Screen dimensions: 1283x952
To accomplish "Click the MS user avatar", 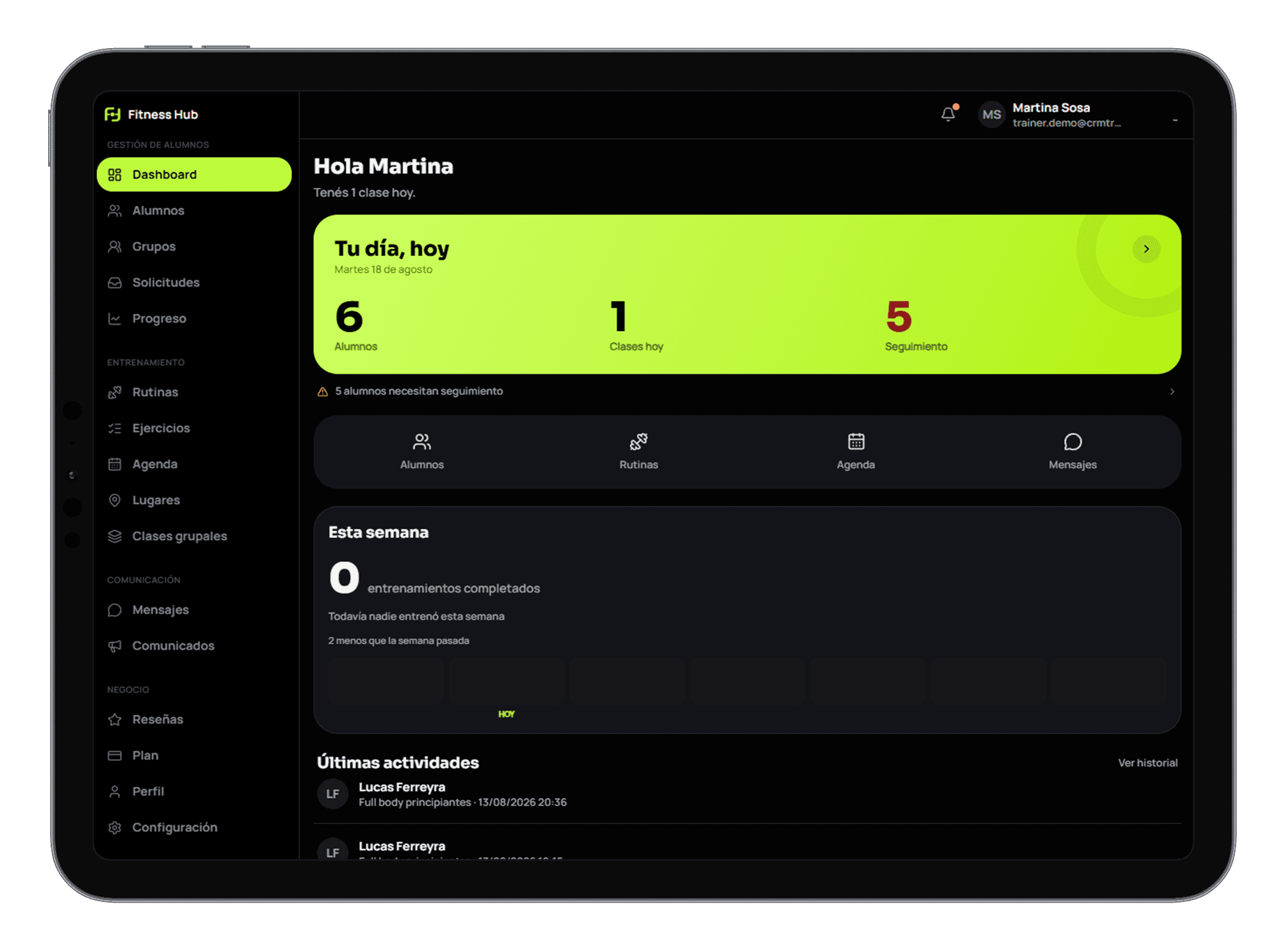I will tap(991, 115).
